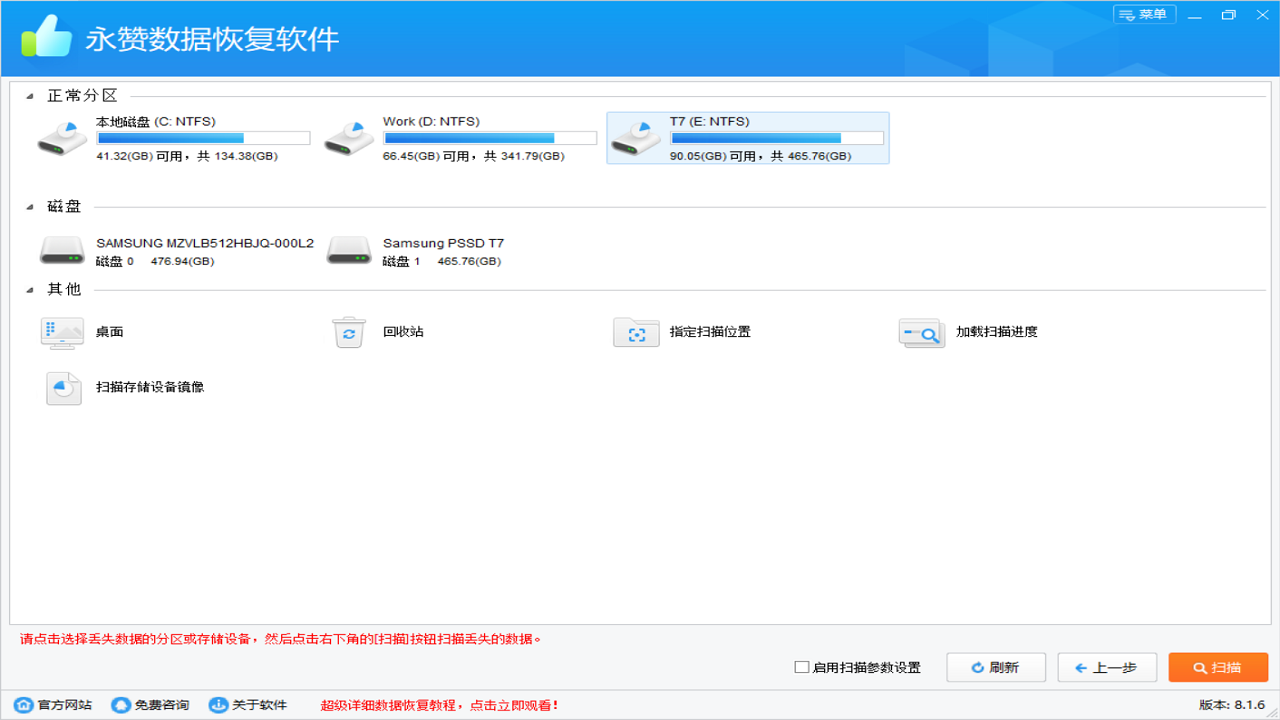This screenshot has width=1280, height=720.
Task: Open the 菜单 menu
Action: 1143,14
